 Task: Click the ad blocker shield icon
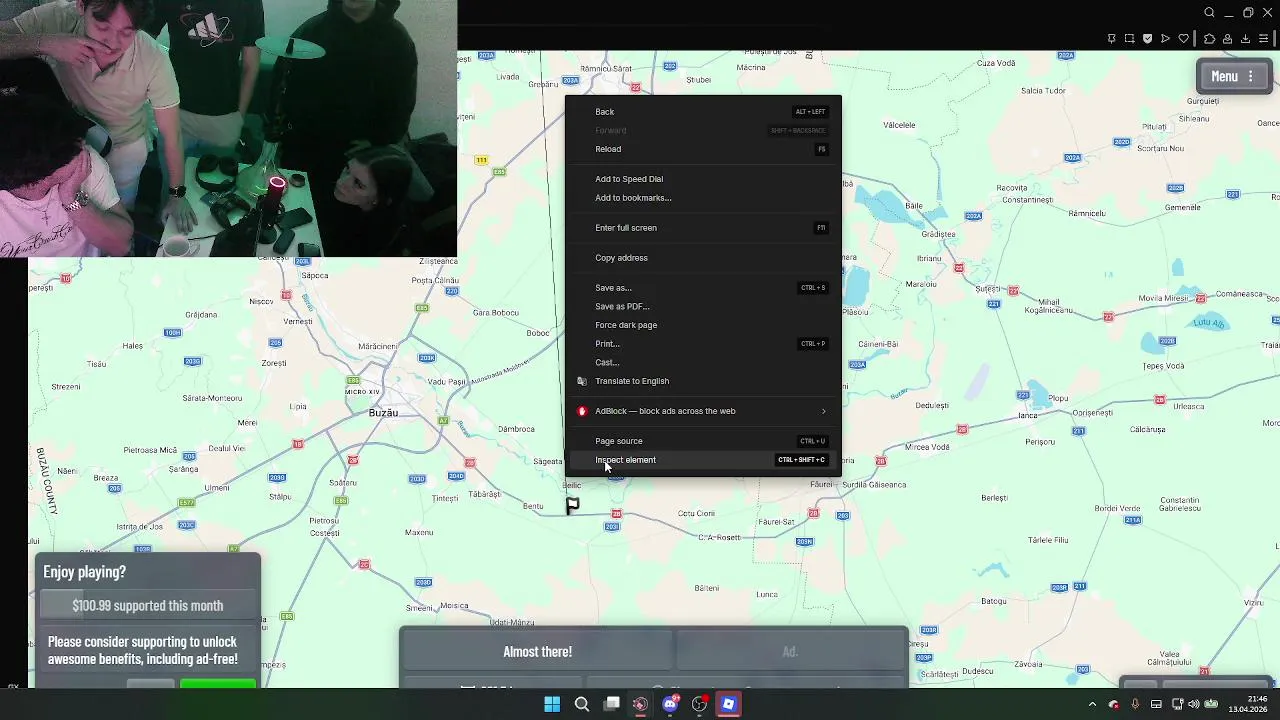pos(1147,39)
